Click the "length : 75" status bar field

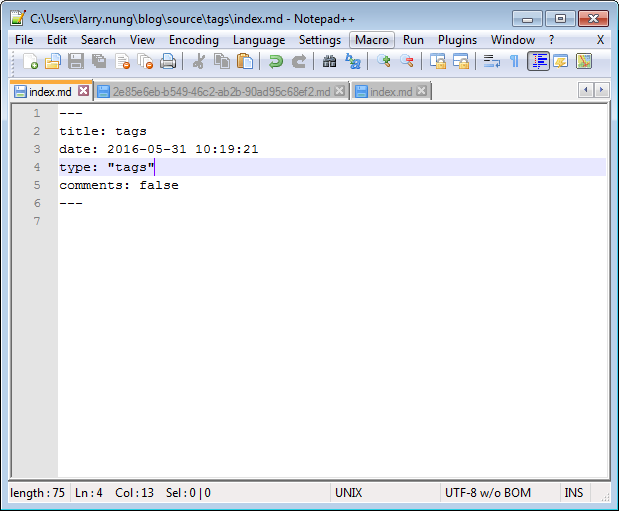click(x=38, y=493)
